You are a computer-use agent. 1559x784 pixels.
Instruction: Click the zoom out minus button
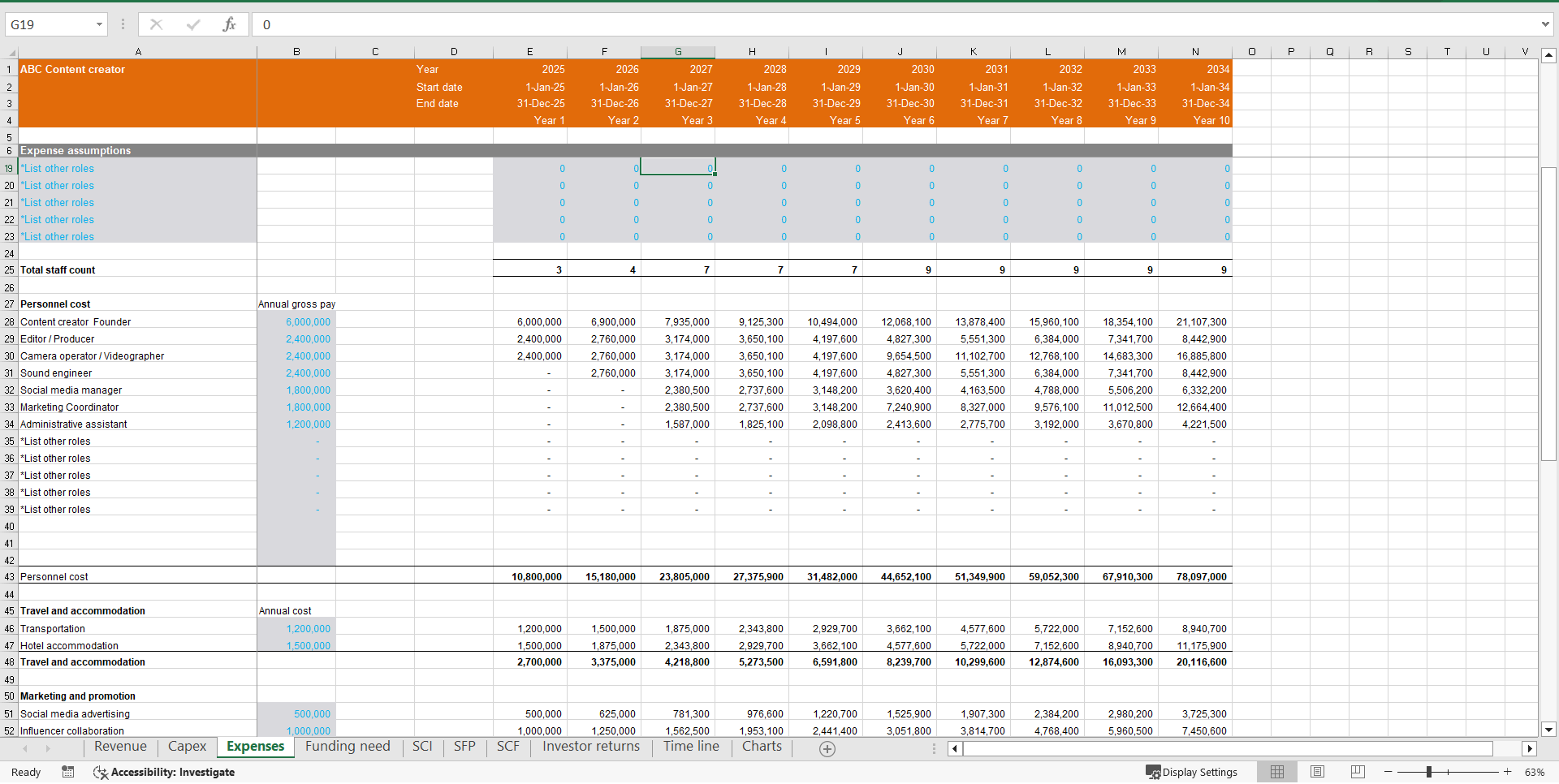coord(1388,772)
